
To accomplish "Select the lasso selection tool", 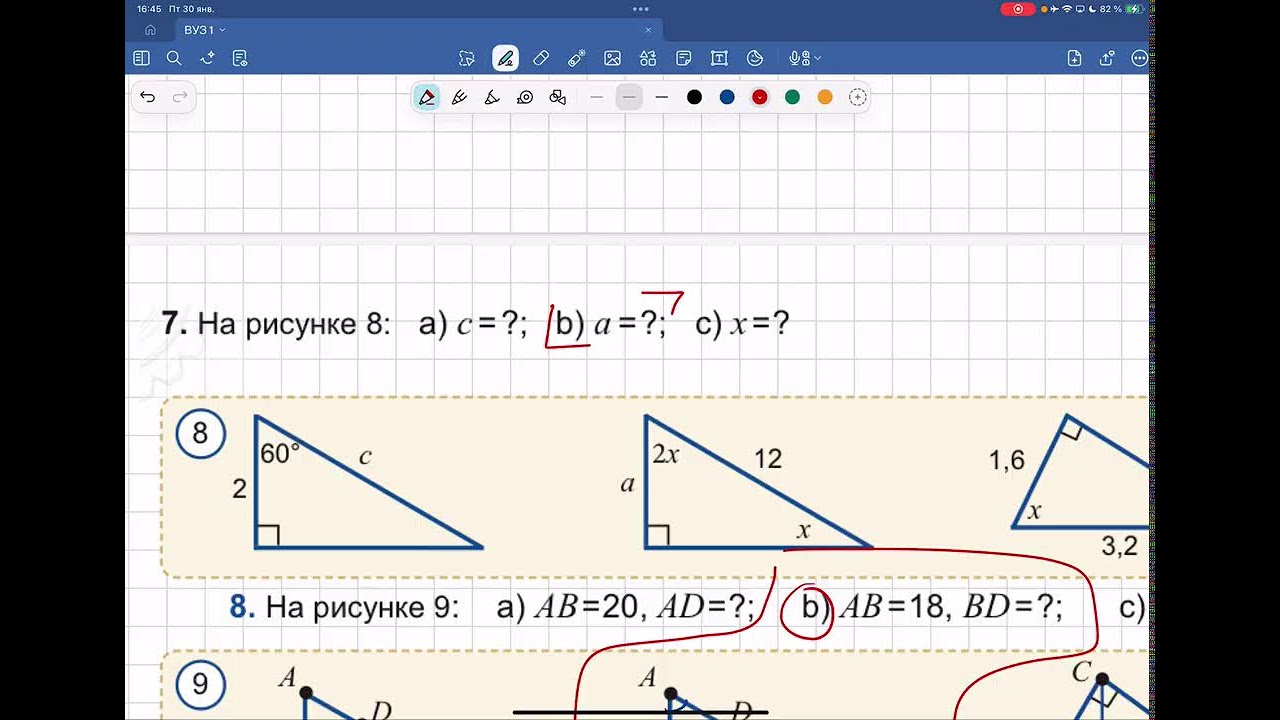I will [467, 58].
